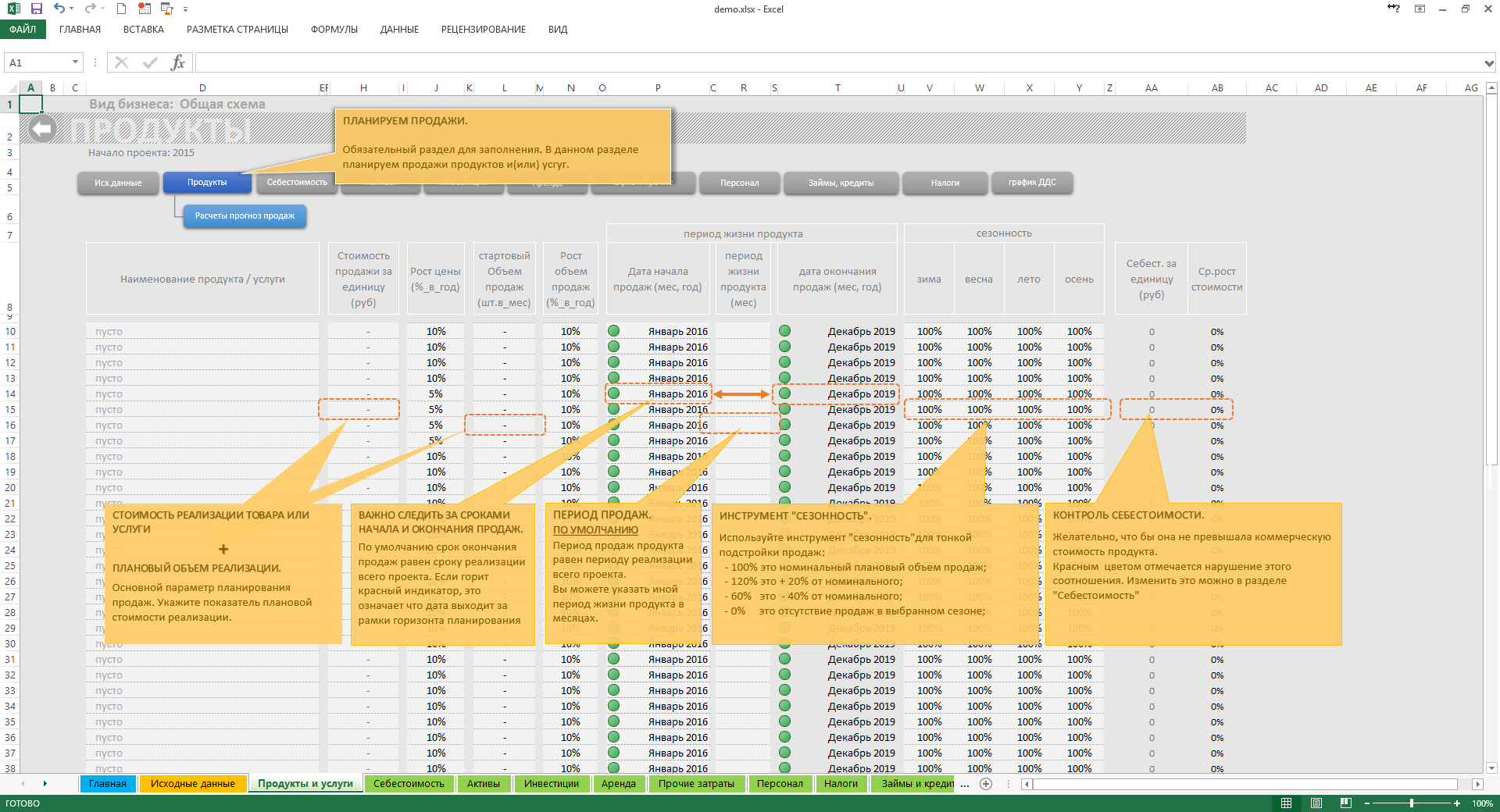The image size is (1500, 812).
Task: Undo the last action
Action: click(59, 9)
